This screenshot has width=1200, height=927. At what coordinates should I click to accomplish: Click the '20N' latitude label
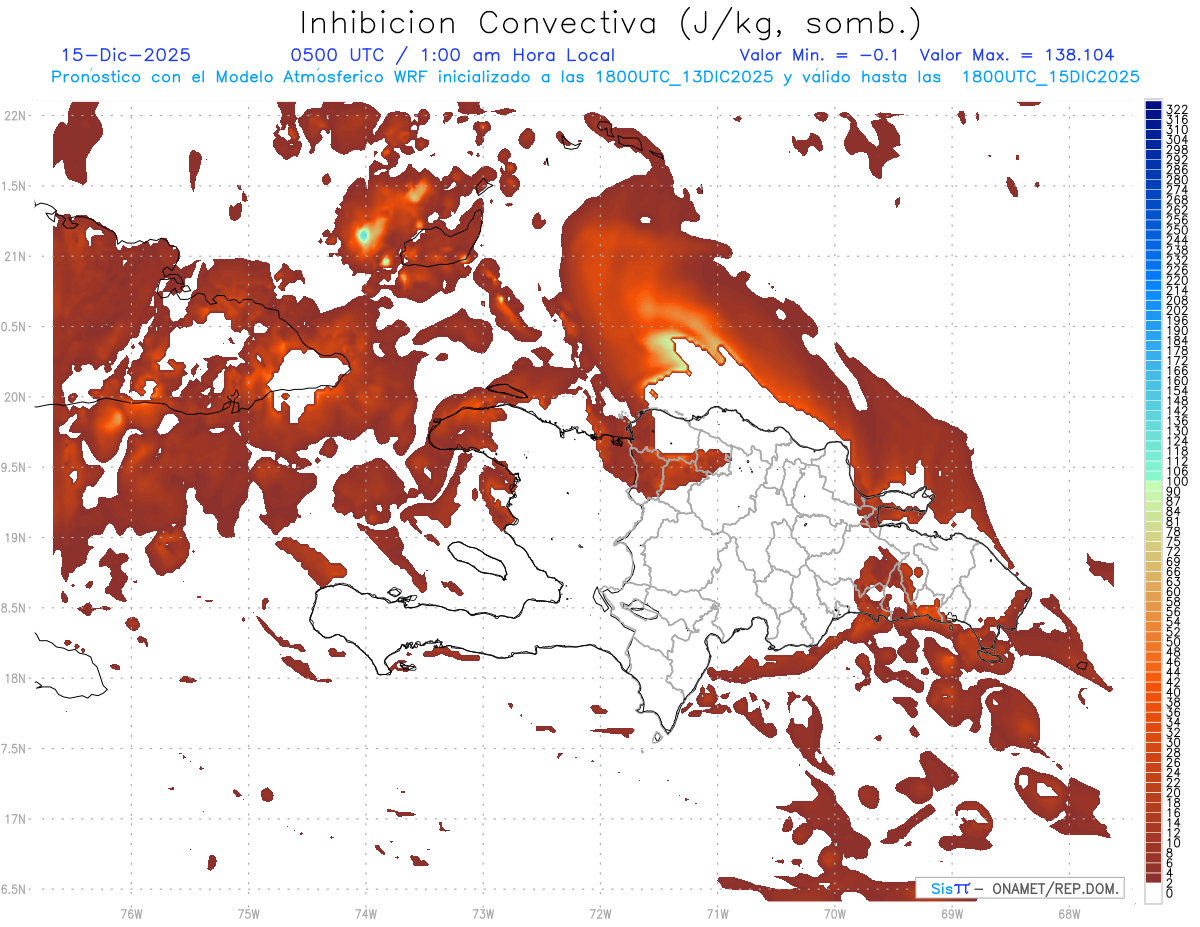(16, 397)
